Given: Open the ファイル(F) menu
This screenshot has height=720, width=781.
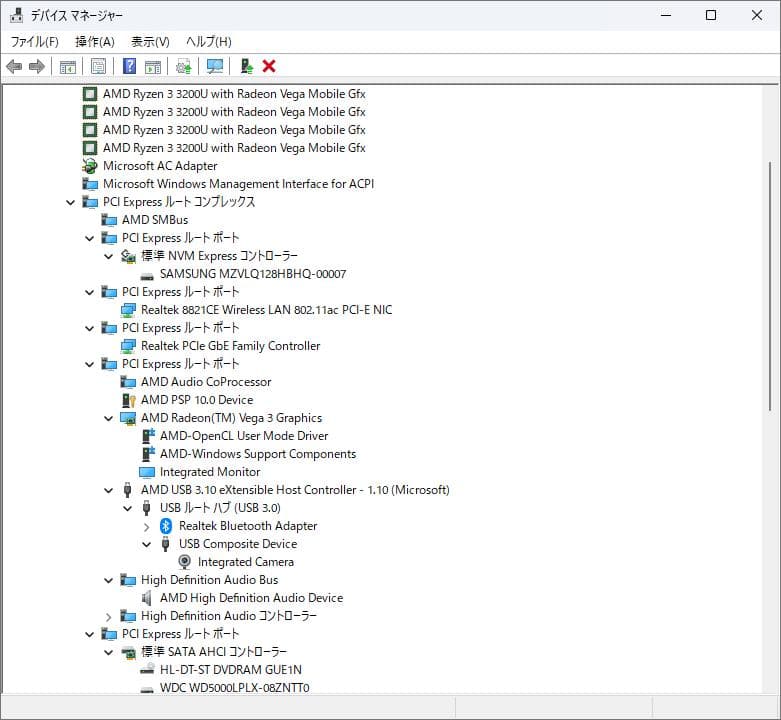Looking at the screenshot, I should [x=35, y=42].
